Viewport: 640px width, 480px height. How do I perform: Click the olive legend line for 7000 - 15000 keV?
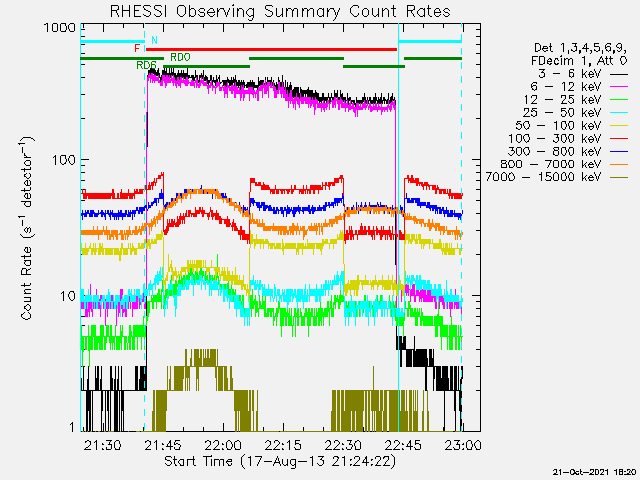click(619, 177)
